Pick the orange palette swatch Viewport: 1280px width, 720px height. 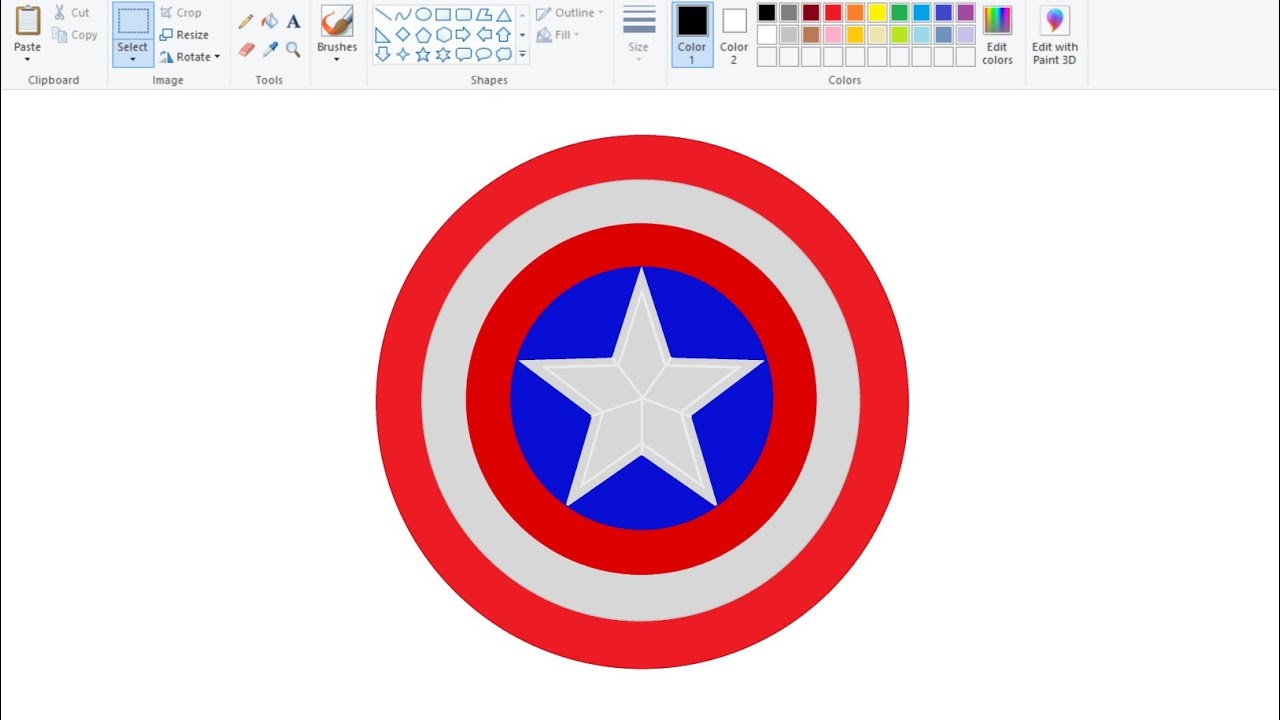[x=855, y=13]
